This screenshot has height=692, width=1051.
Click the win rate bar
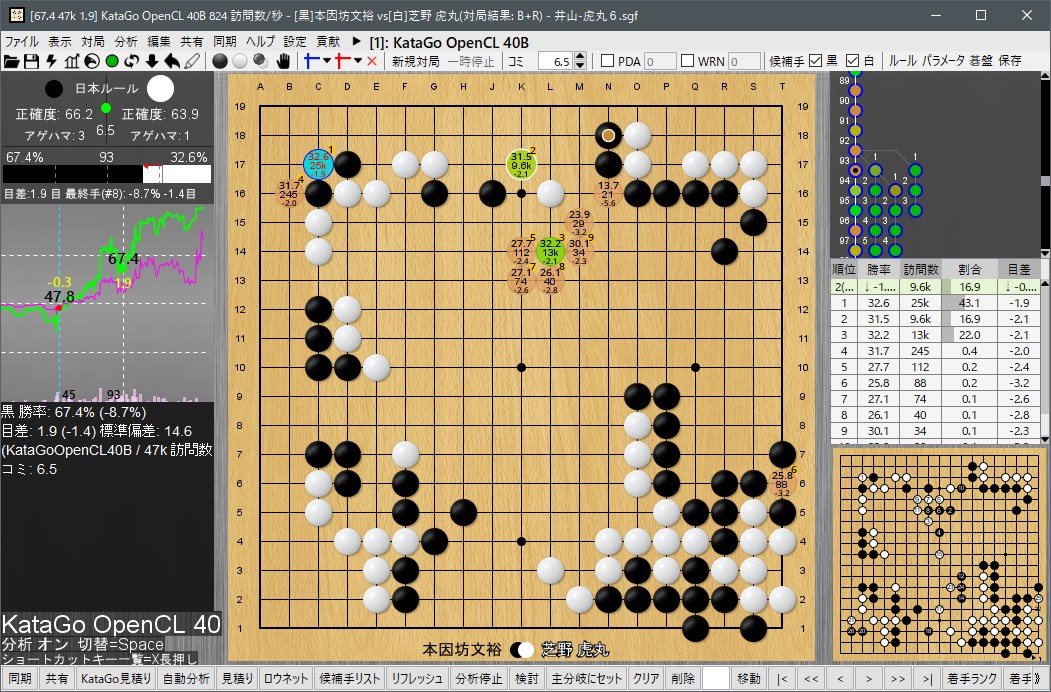click(x=107, y=174)
